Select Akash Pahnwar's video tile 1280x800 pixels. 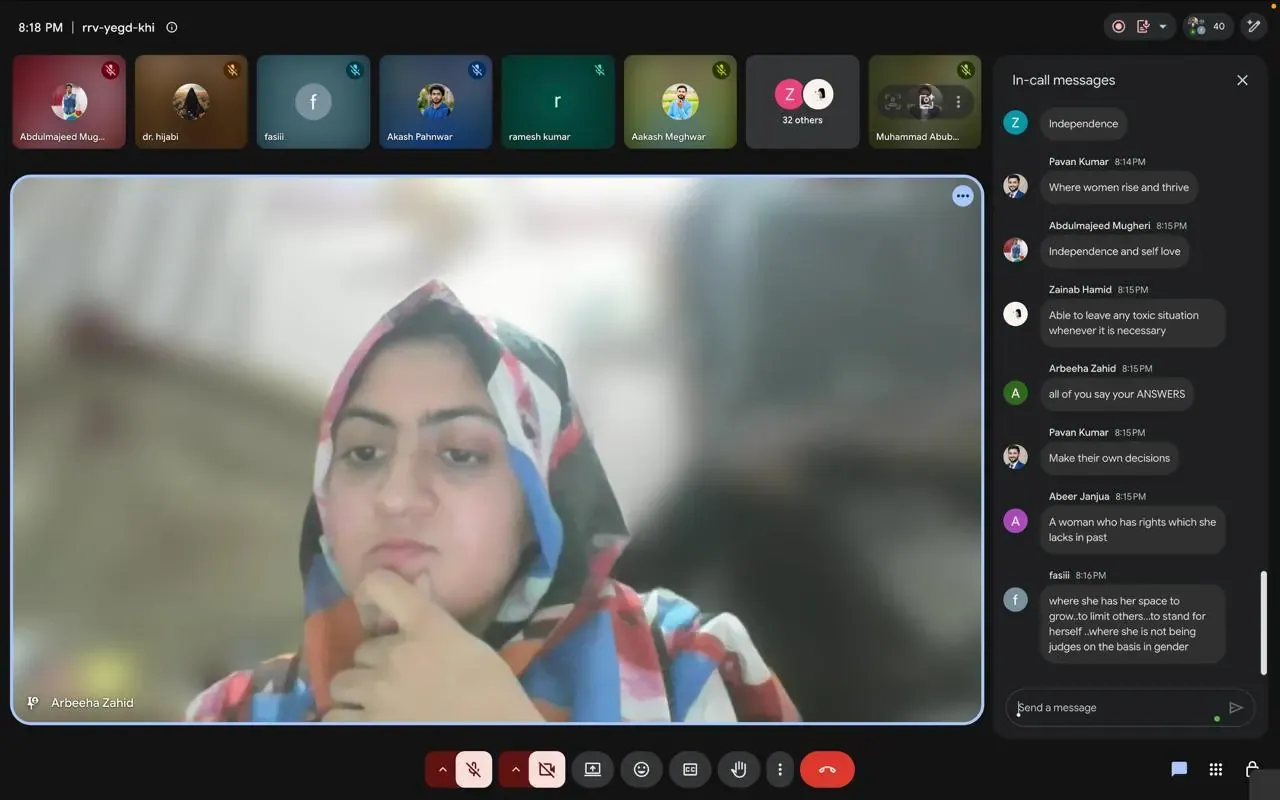pos(436,102)
